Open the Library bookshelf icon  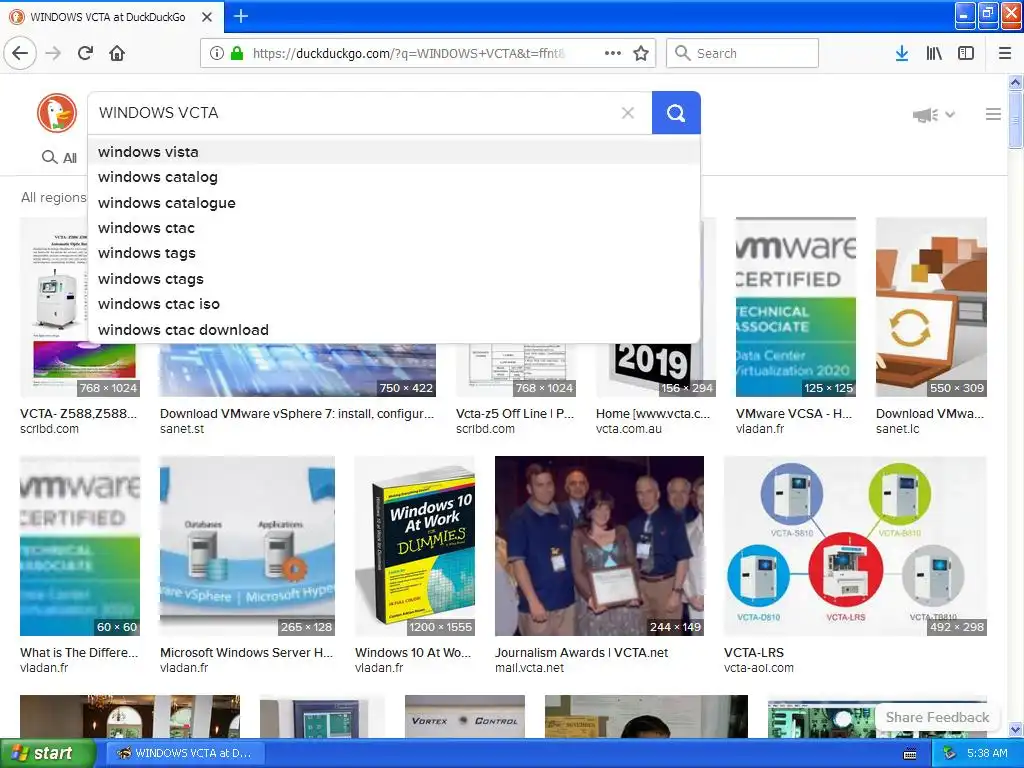[x=934, y=54]
